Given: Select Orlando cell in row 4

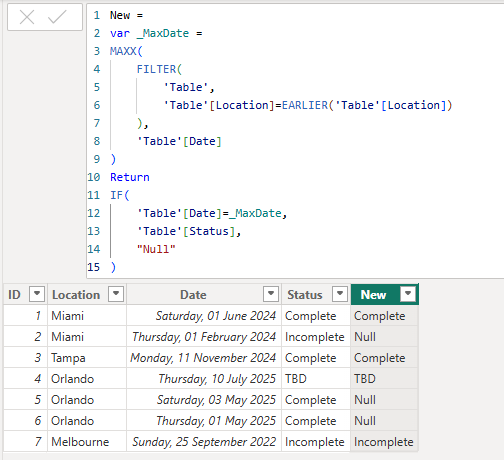Looking at the screenshot, I should 87,379.
